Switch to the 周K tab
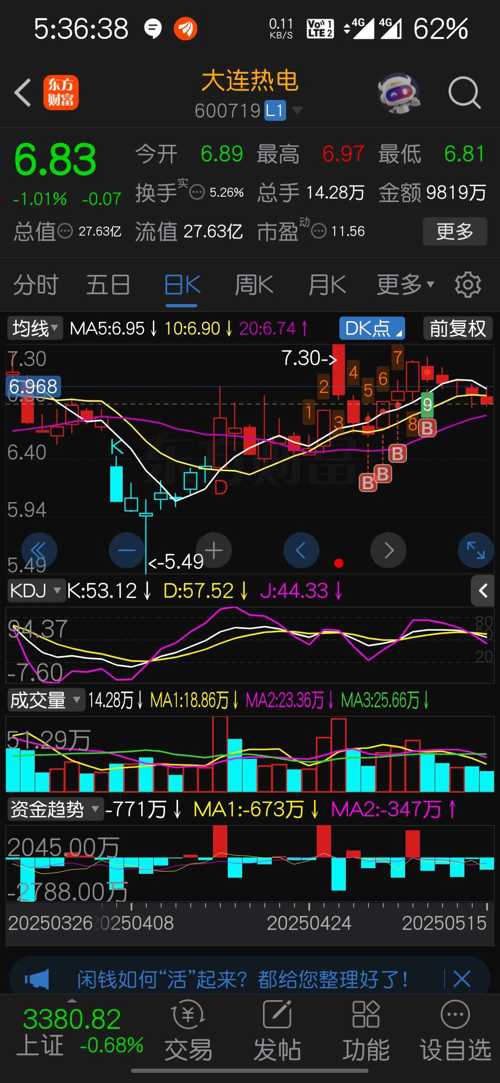Image resolution: width=500 pixels, height=1083 pixels. pos(254,285)
